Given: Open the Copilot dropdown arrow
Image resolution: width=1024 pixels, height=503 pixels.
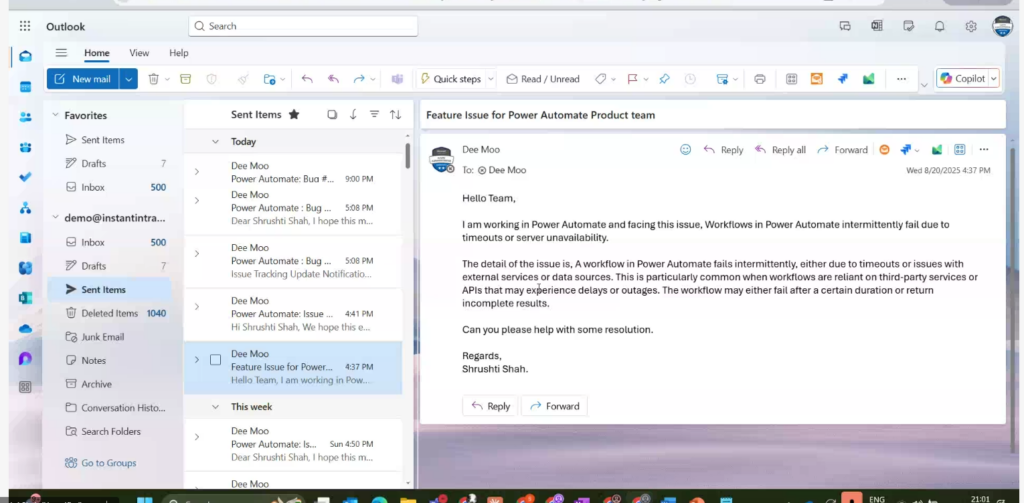Looking at the screenshot, I should tap(993, 79).
